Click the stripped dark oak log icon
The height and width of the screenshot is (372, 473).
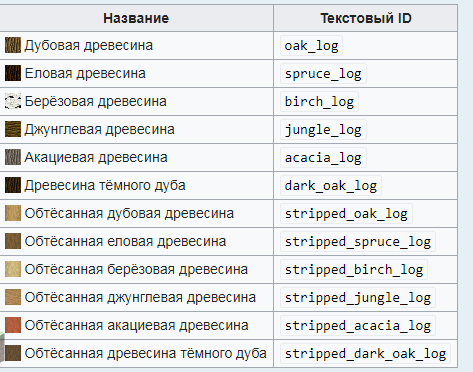point(13,353)
